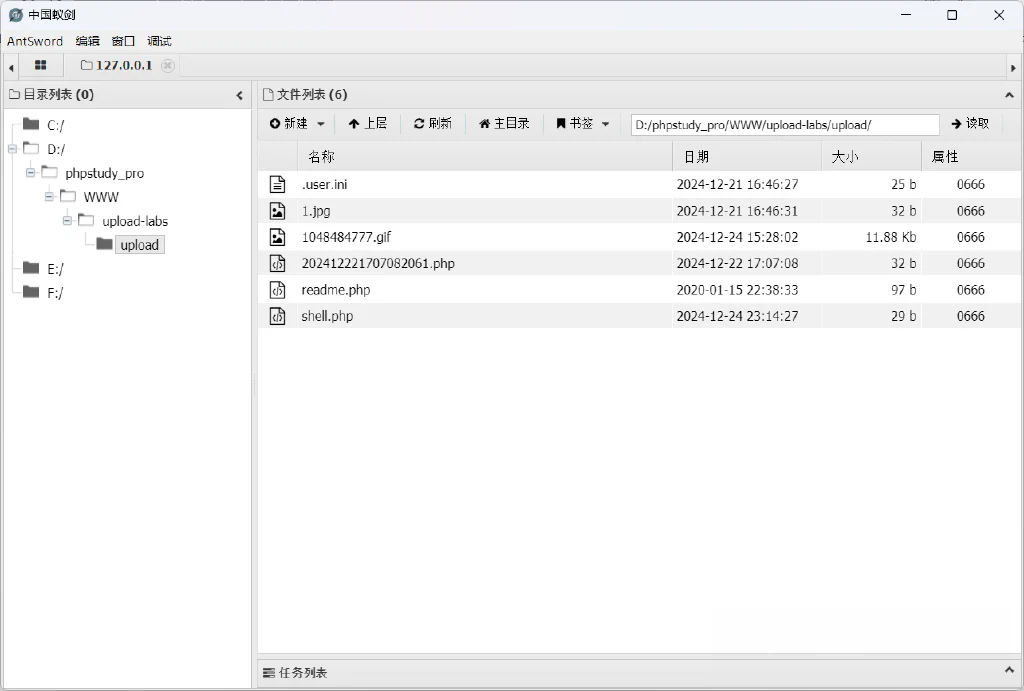This screenshot has width=1024, height=691.
Task: Select the D:/ drive in tree
Action: 56,150
